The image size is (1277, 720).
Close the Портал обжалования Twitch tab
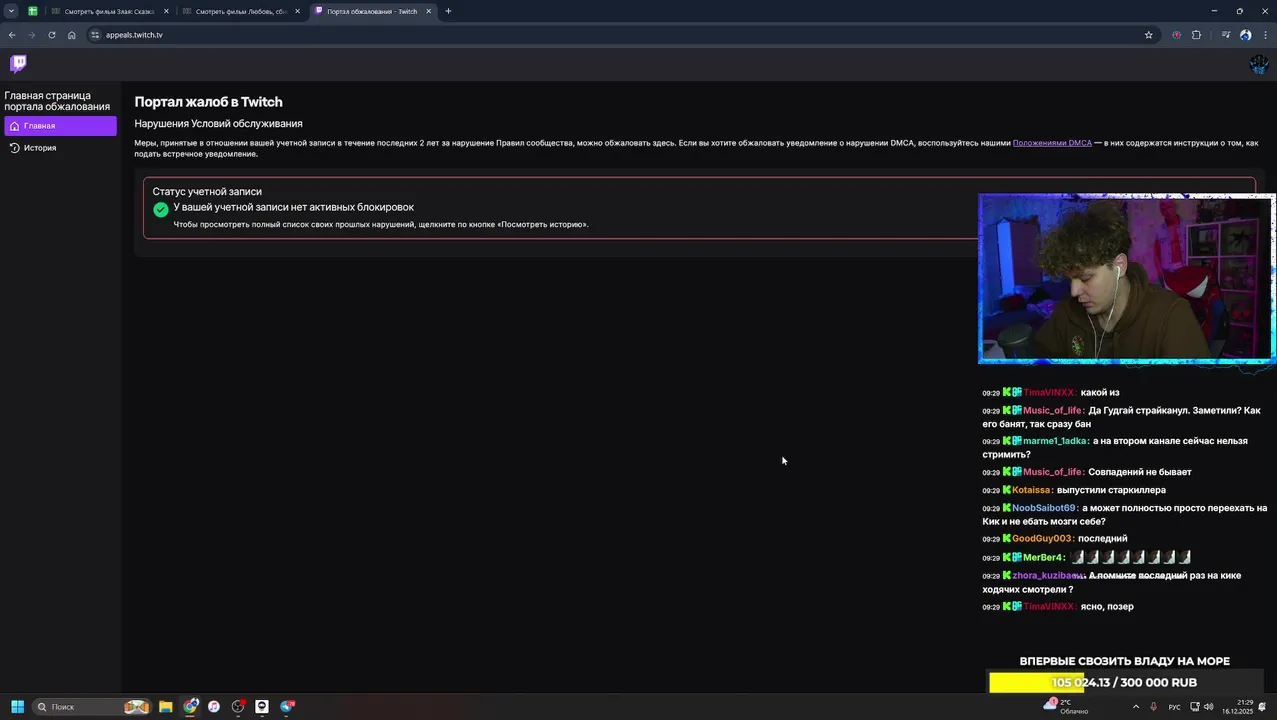428,11
